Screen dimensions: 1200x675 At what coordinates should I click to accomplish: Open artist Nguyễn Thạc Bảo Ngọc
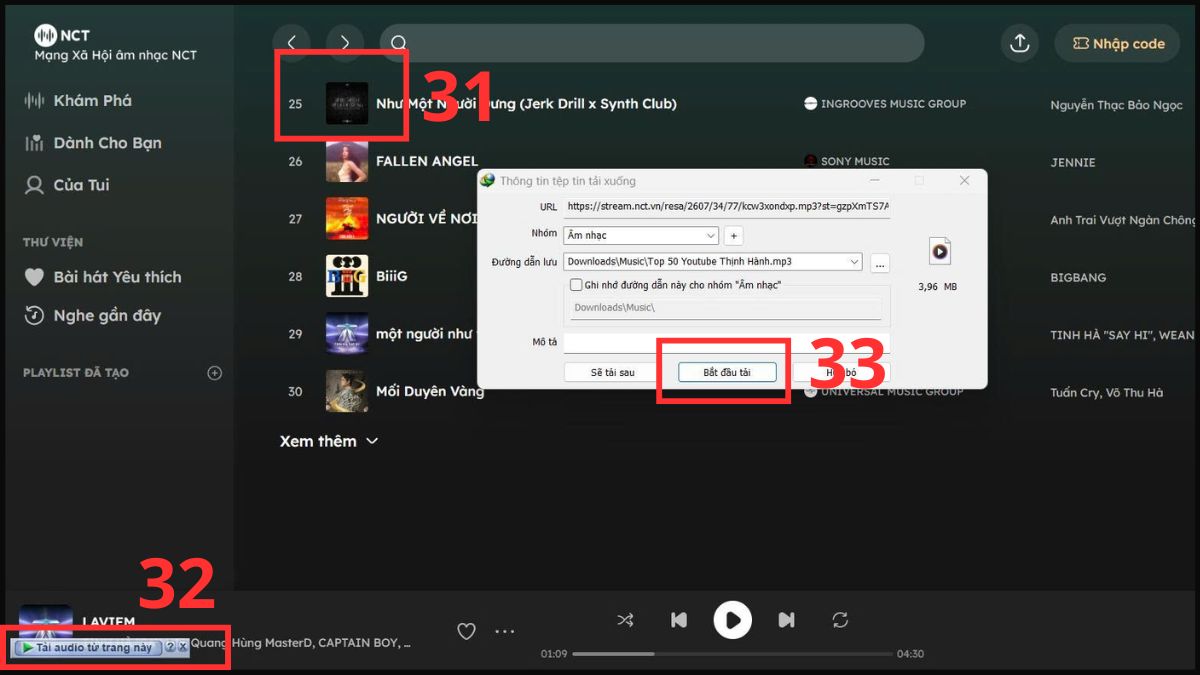pos(1116,105)
